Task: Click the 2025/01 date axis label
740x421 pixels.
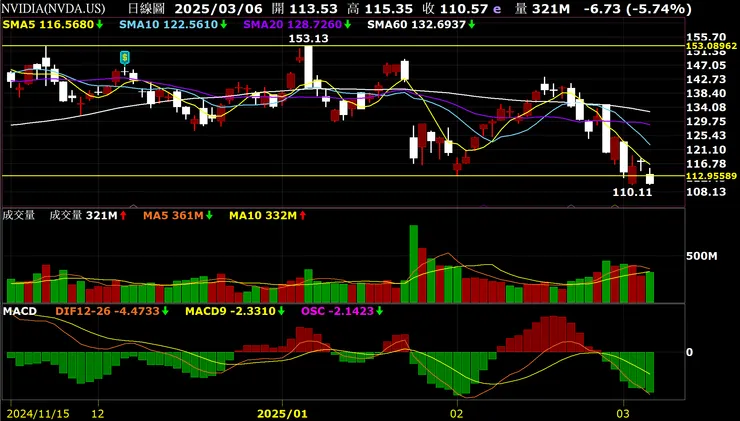Action: (x=282, y=414)
